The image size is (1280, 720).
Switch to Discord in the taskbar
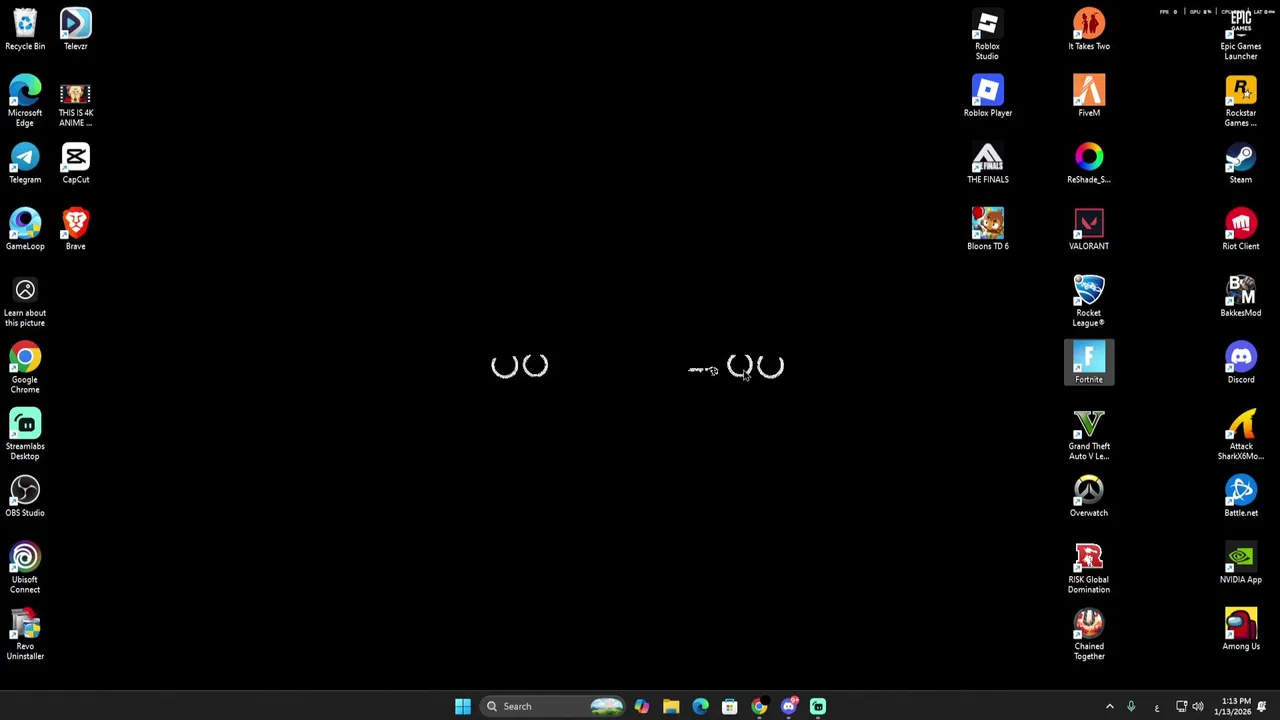[788, 706]
